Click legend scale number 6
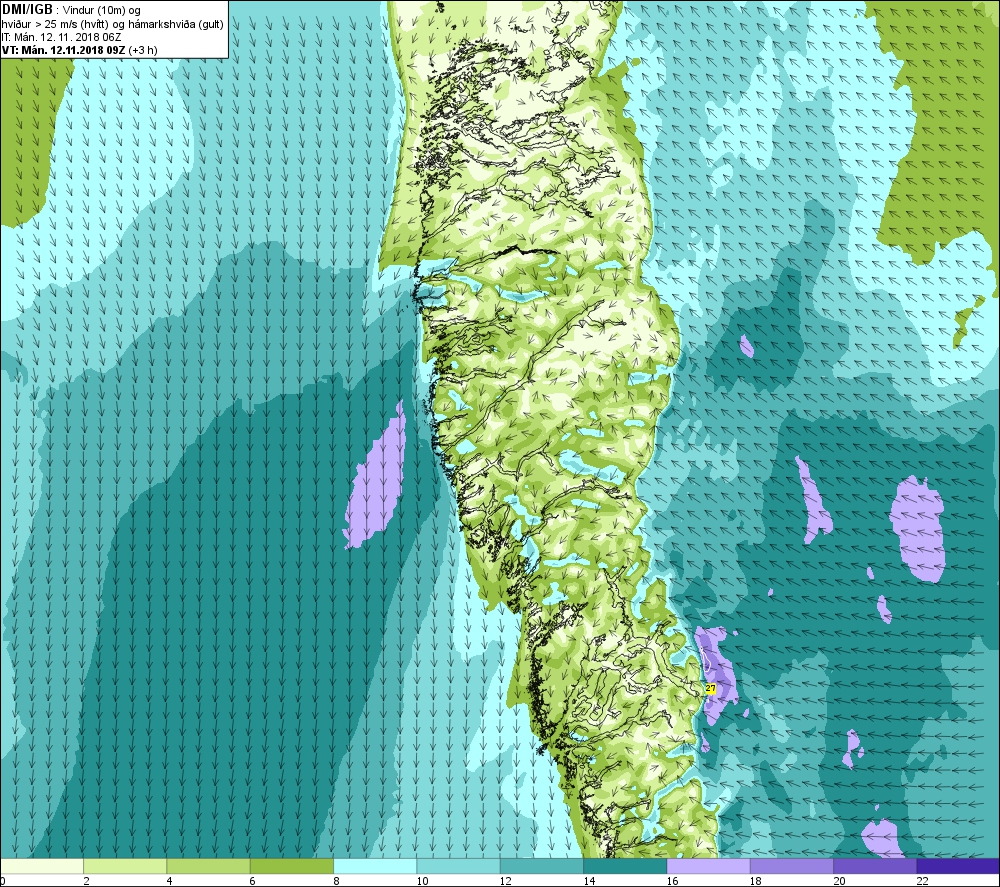This screenshot has width=1000, height=887. [x=253, y=881]
